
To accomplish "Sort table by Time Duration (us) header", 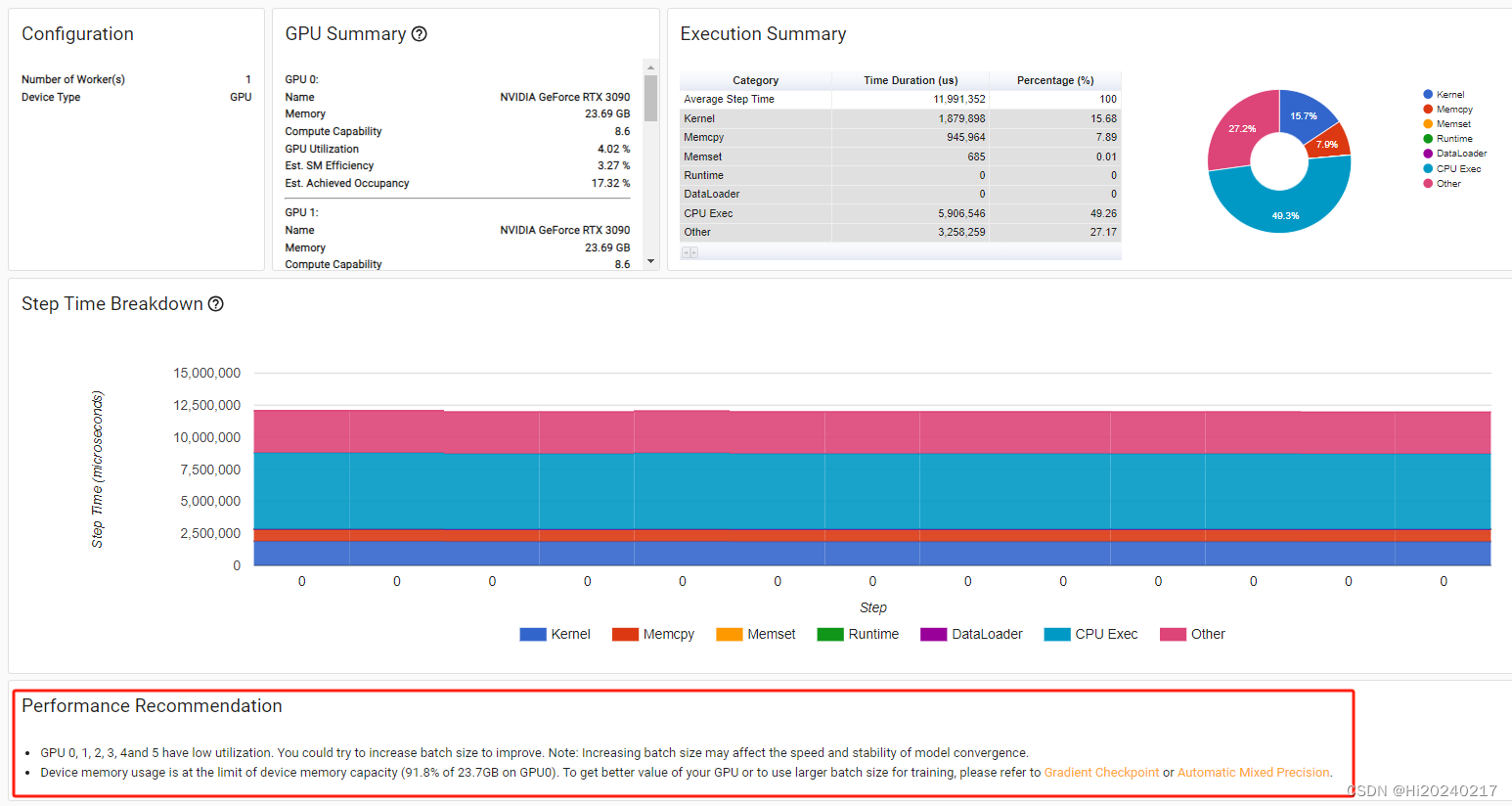I will point(911,80).
